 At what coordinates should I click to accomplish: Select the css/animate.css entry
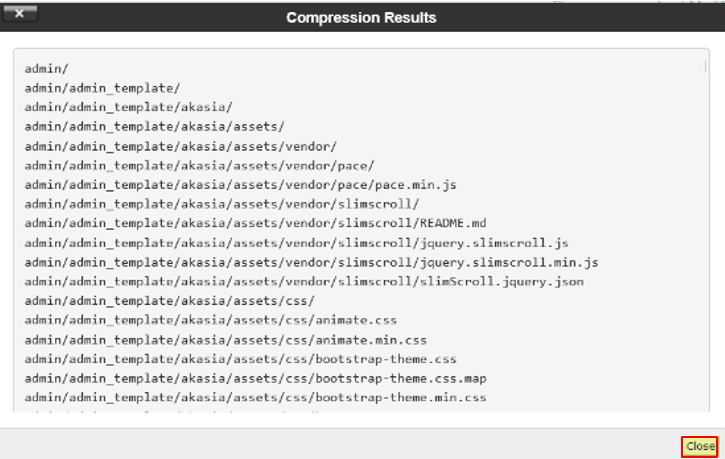point(210,320)
